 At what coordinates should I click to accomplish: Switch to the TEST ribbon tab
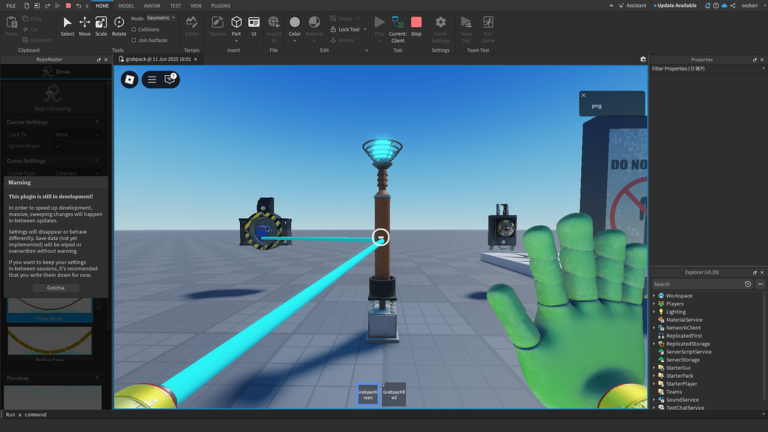[175, 5]
